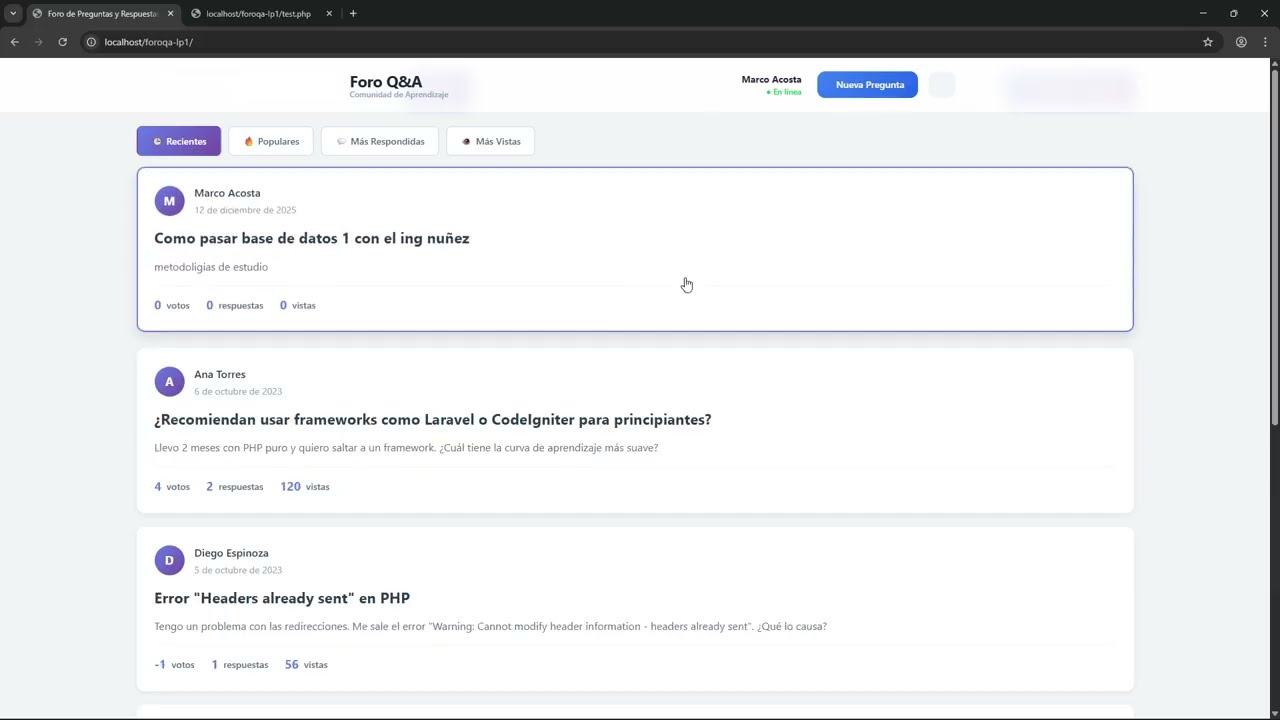Close the test.php browser tab
The height and width of the screenshot is (720, 1280).
(x=329, y=13)
